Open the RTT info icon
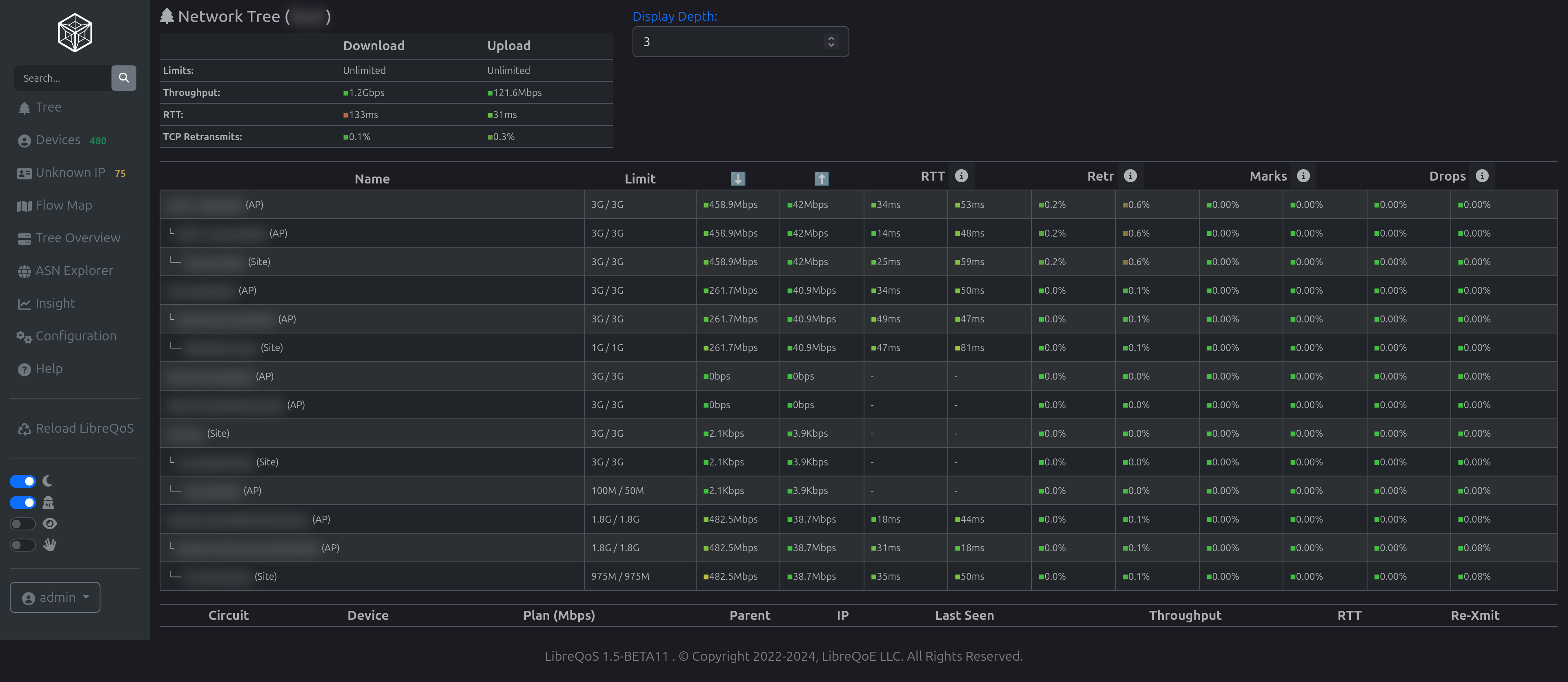 point(961,176)
